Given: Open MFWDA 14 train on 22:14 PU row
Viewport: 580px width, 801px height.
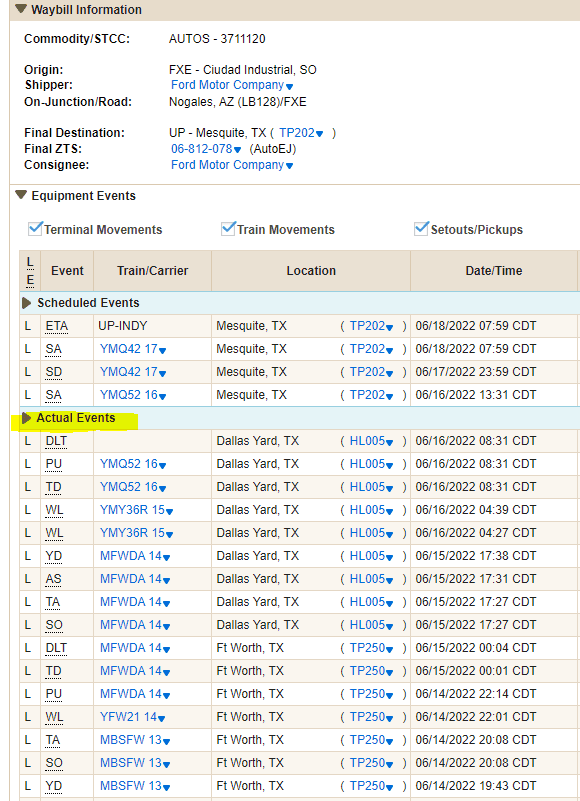Looking at the screenshot, I should pos(135,694).
